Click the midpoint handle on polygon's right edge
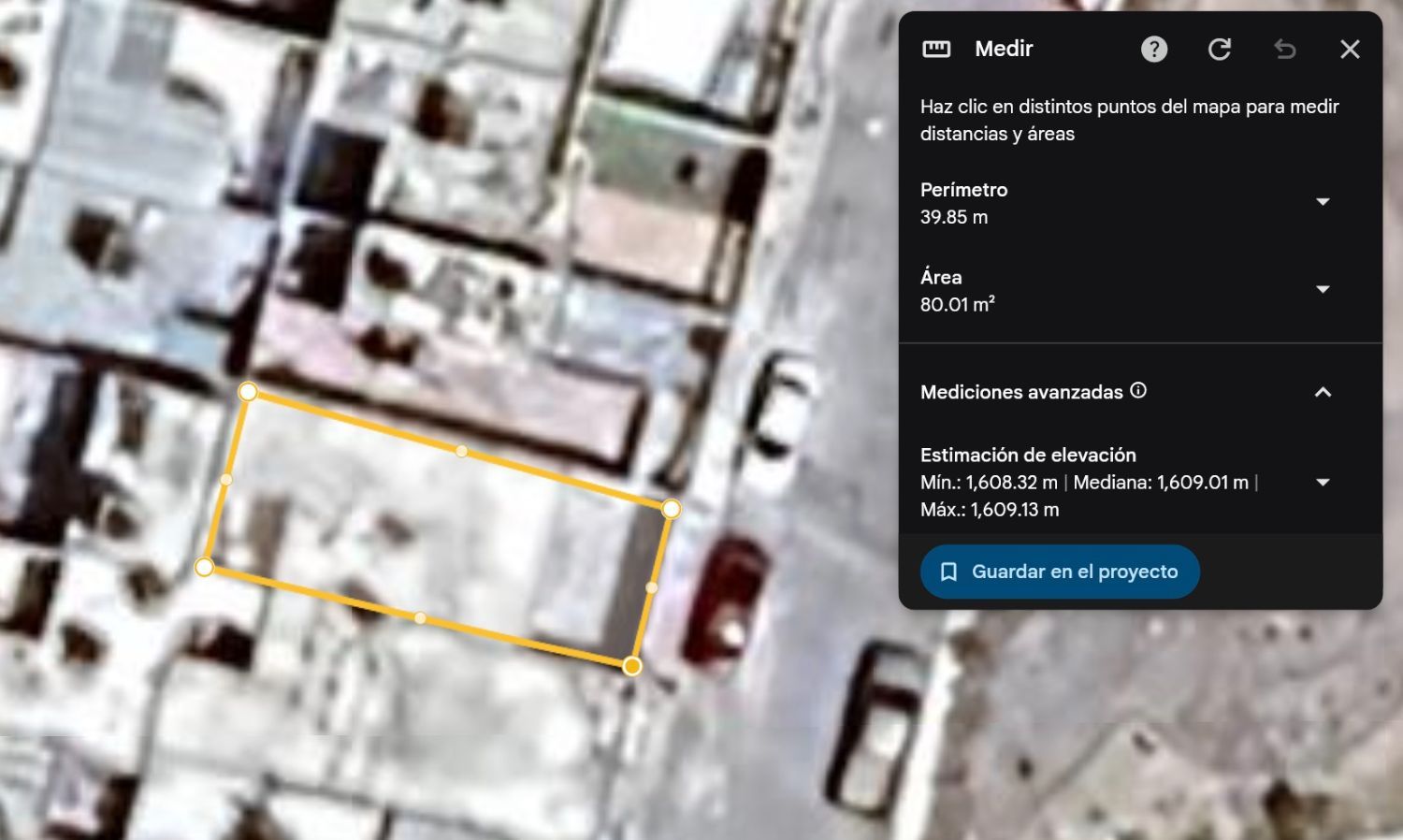This screenshot has height=840, width=1403. click(652, 587)
